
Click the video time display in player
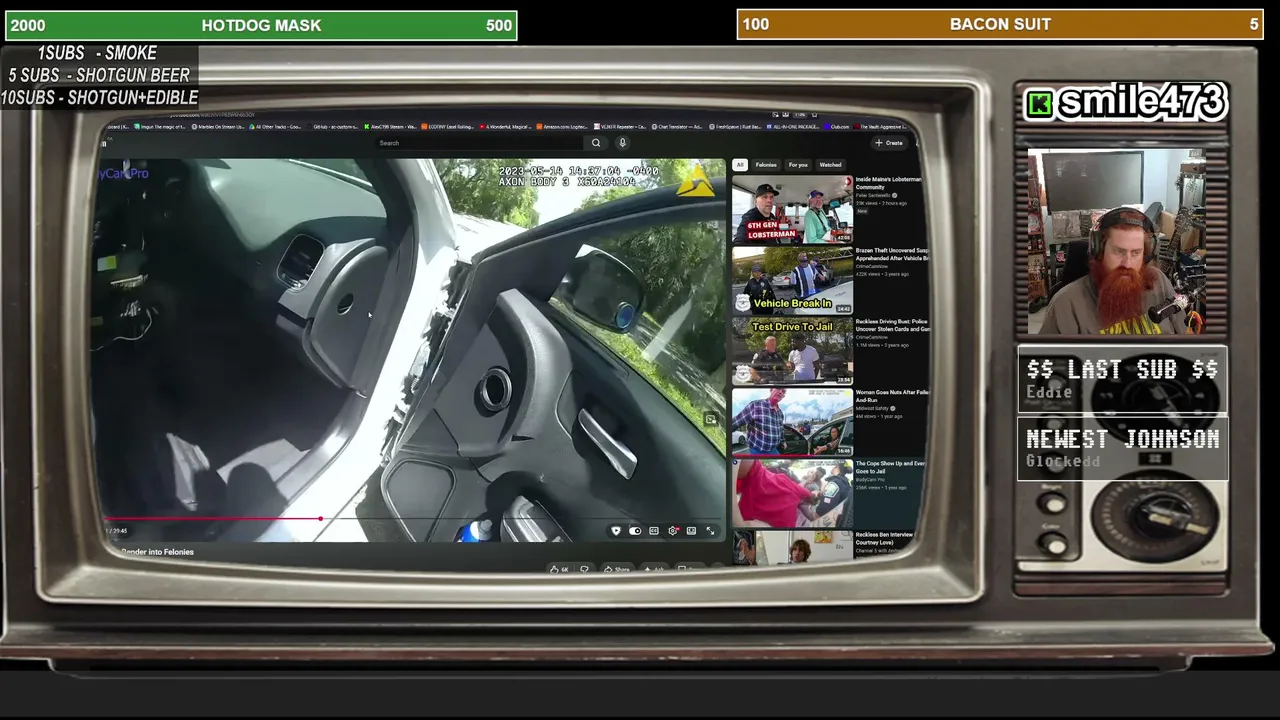pos(117,531)
